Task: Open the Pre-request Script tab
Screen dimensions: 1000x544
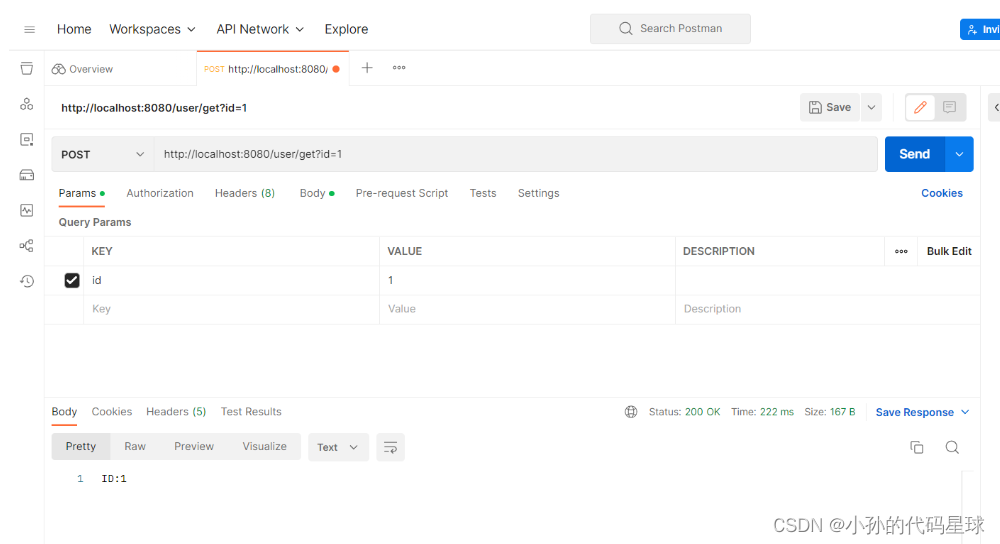Action: coord(402,193)
